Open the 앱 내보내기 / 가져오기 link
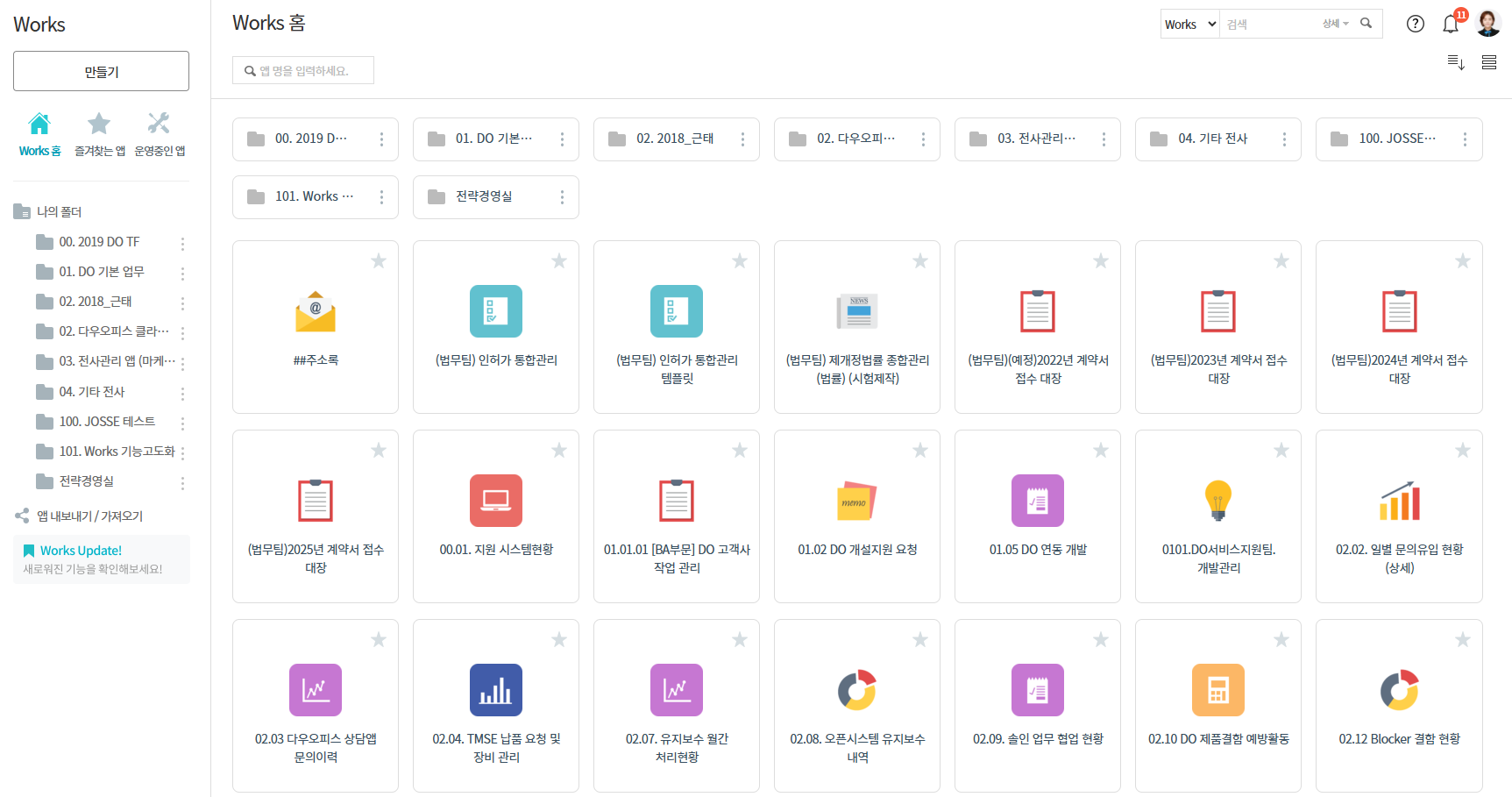The width and height of the screenshot is (1512, 797). click(x=89, y=516)
